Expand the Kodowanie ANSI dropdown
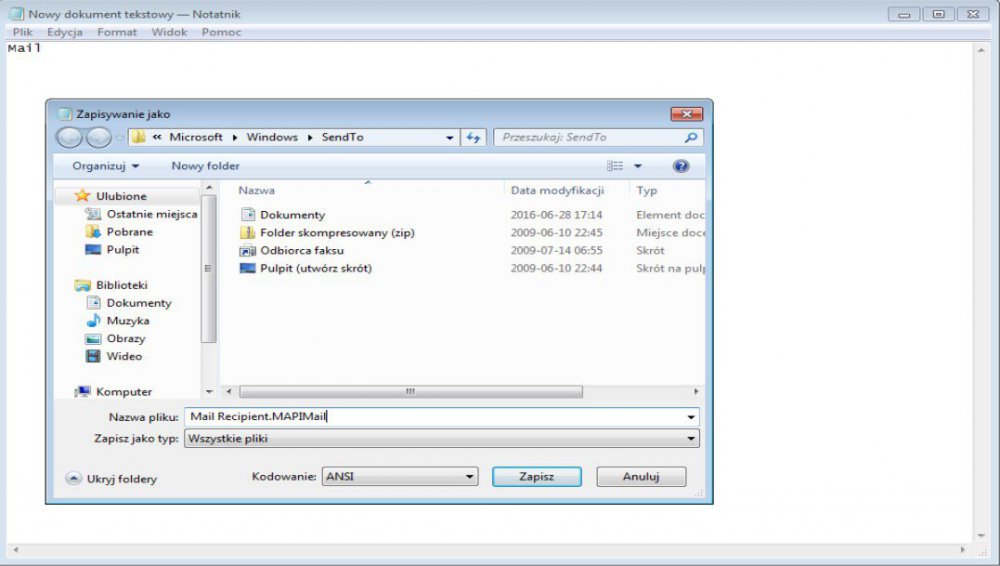 coord(400,477)
